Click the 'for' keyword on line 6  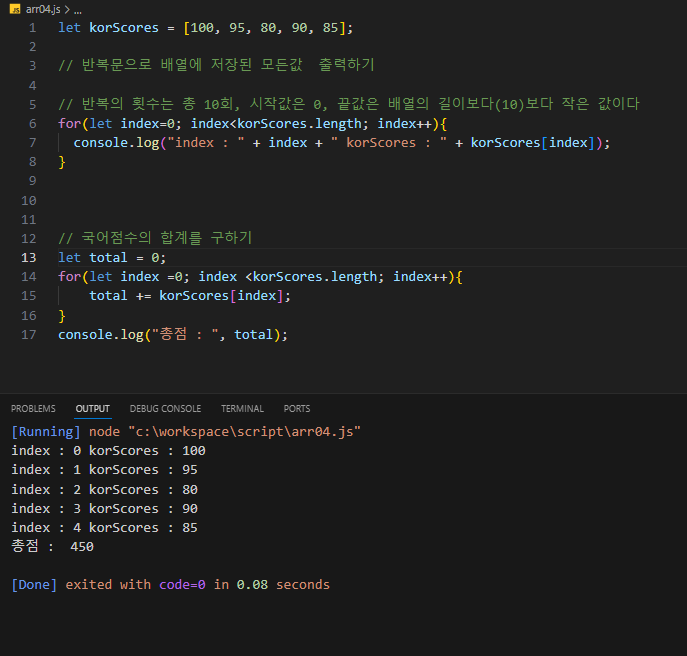70,124
